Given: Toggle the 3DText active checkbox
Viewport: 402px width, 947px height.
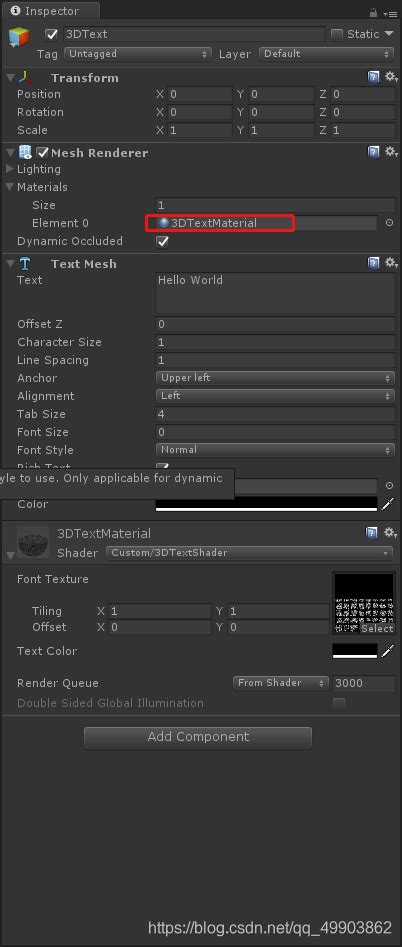Looking at the screenshot, I should (52, 34).
